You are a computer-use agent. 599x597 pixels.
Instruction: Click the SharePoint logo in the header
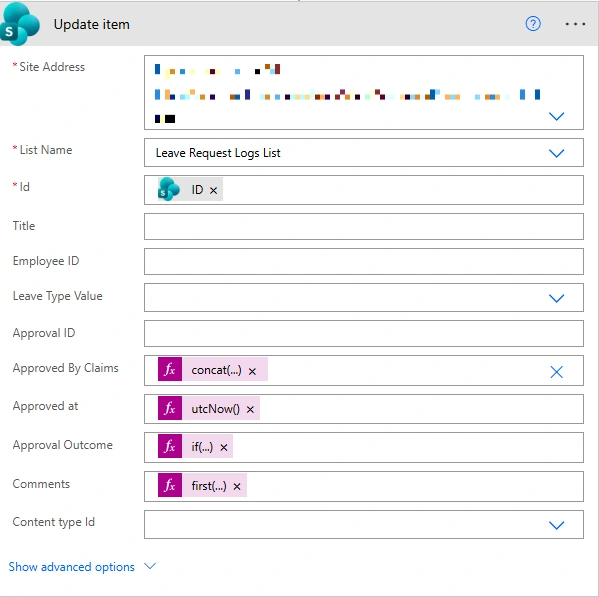point(20,24)
